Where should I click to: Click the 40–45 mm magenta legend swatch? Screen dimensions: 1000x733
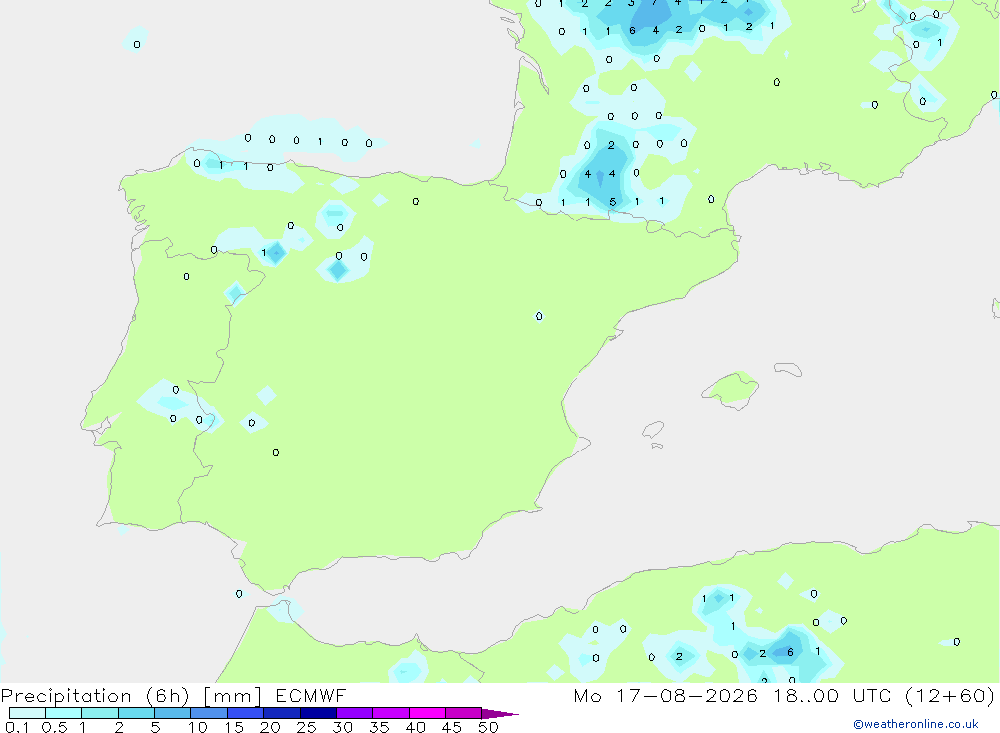click(x=427, y=713)
